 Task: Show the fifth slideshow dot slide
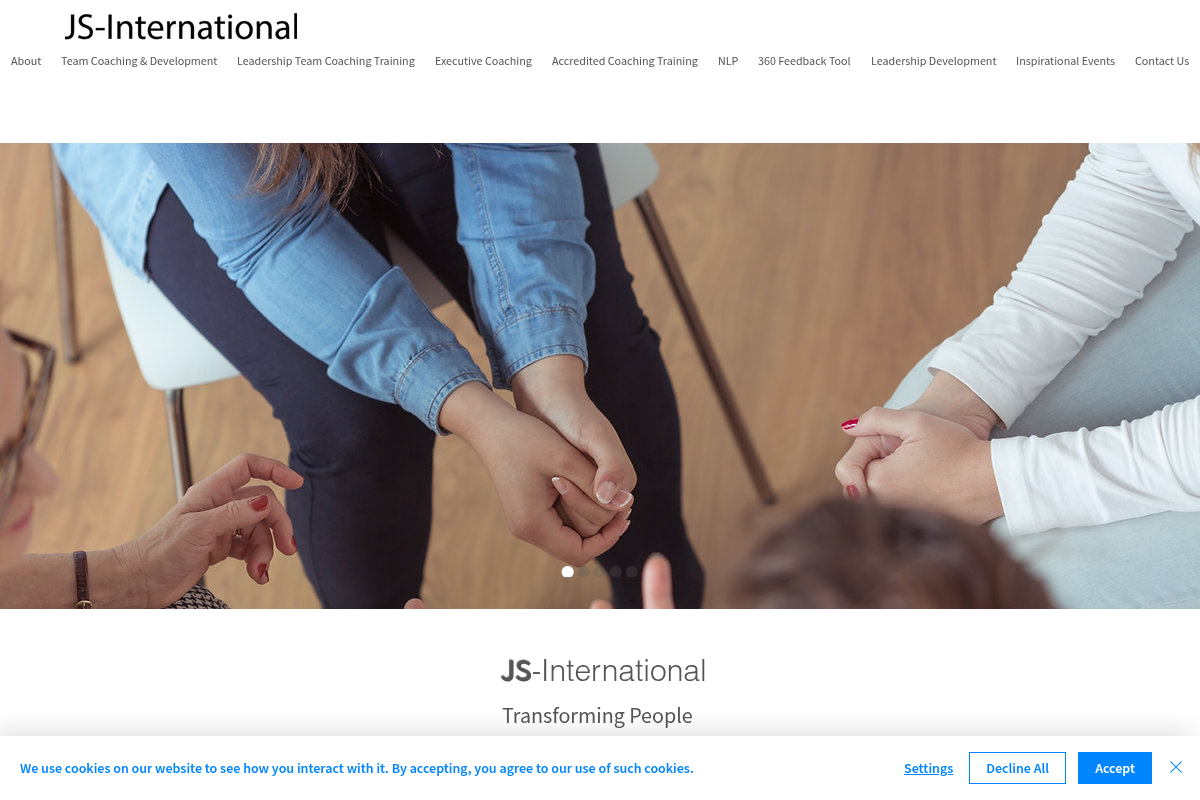[x=632, y=572]
